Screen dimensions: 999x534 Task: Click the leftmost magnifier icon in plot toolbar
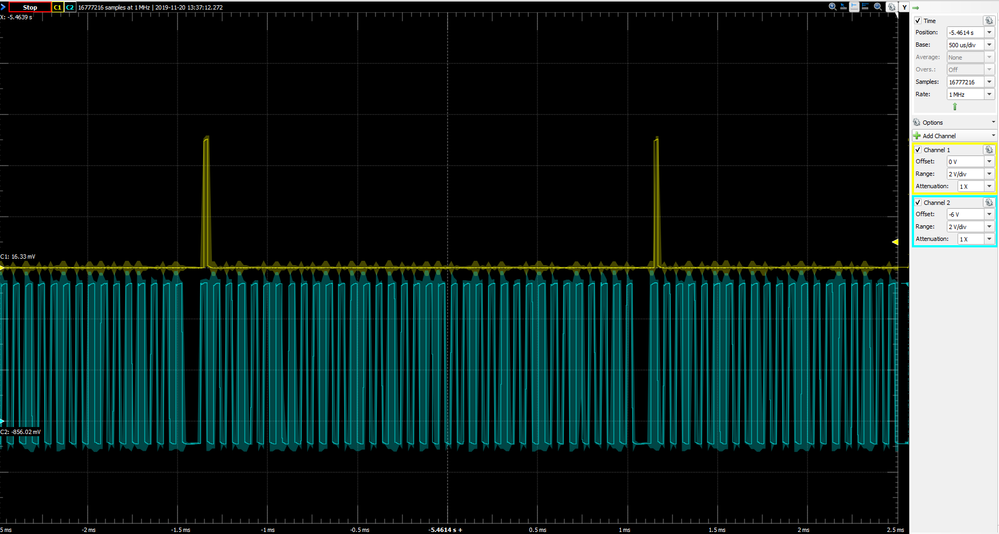click(x=833, y=6)
